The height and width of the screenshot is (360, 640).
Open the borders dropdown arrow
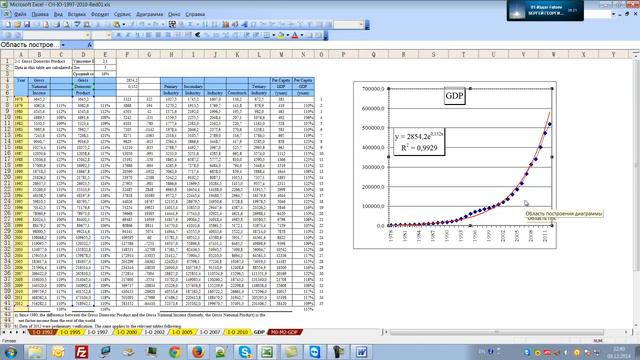point(273,36)
